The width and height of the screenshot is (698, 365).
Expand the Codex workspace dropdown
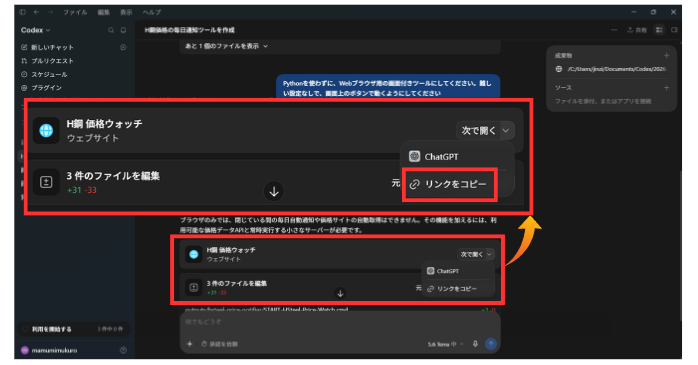click(x=36, y=30)
